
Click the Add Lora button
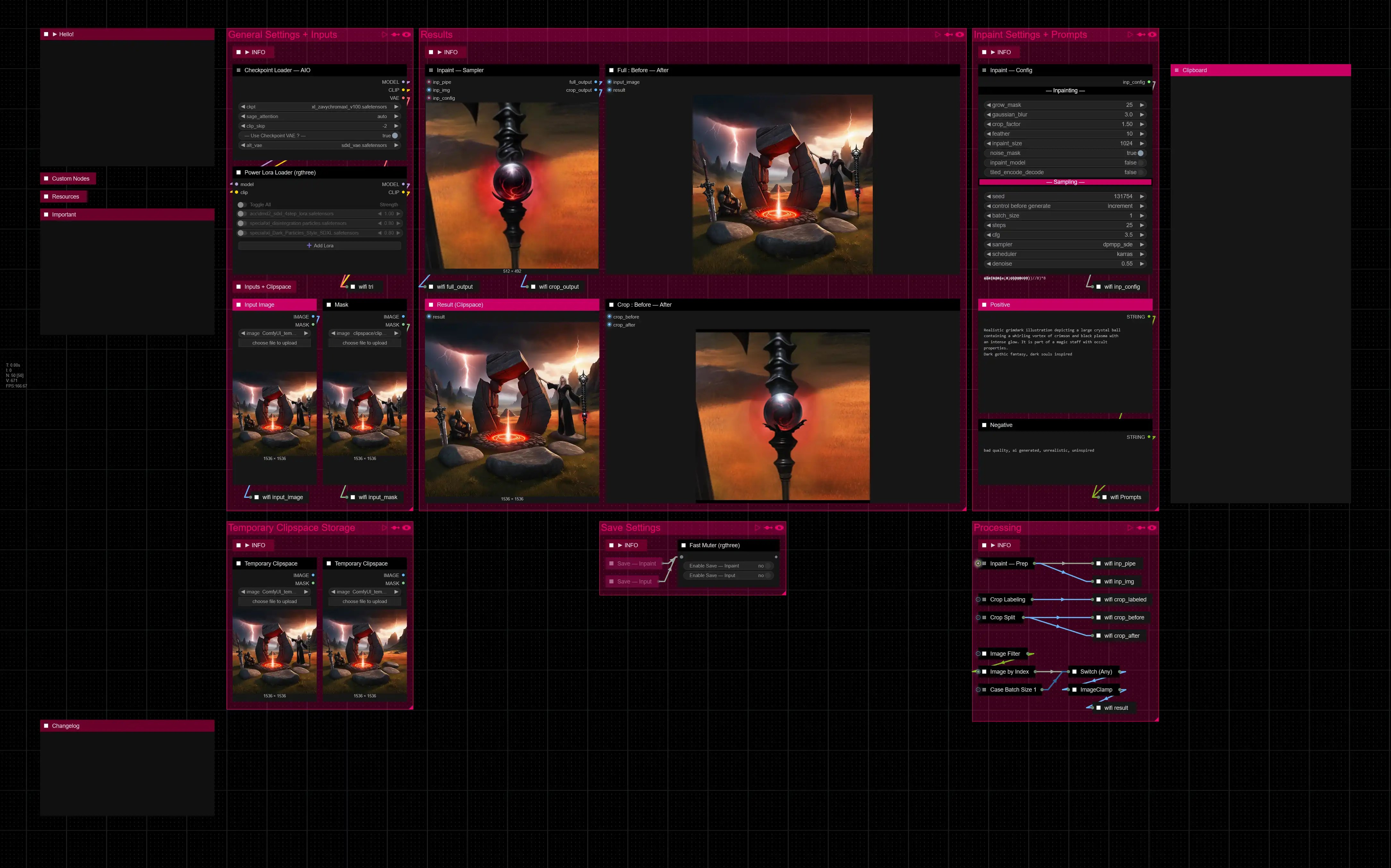(x=320, y=246)
